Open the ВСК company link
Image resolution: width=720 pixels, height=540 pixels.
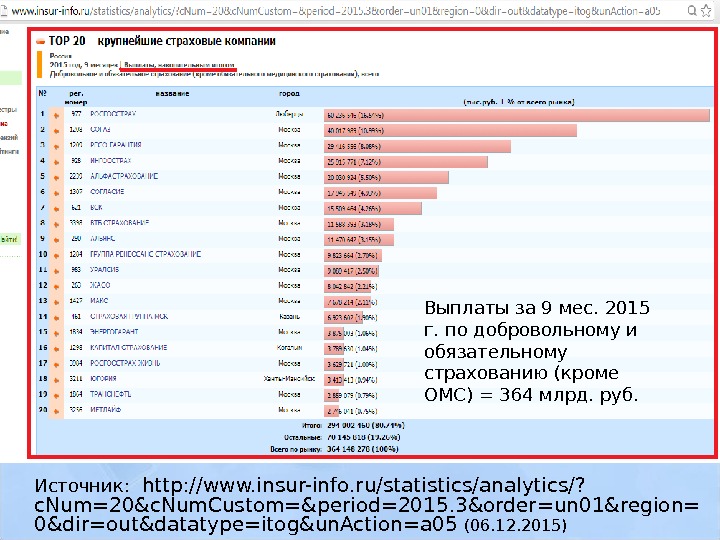pyautogui.click(x=96, y=208)
